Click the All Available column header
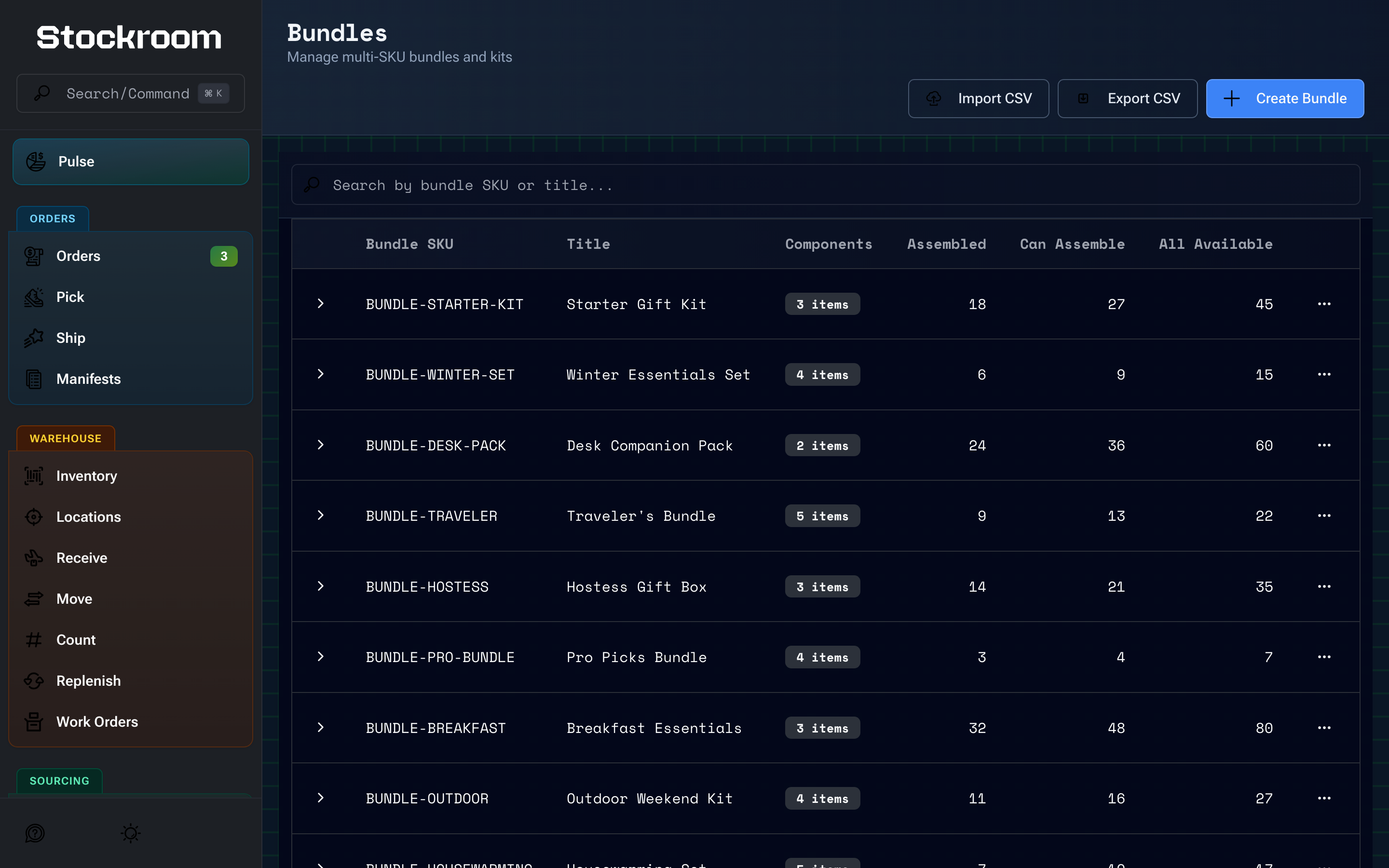Image resolution: width=1389 pixels, height=868 pixels. tap(1216, 244)
